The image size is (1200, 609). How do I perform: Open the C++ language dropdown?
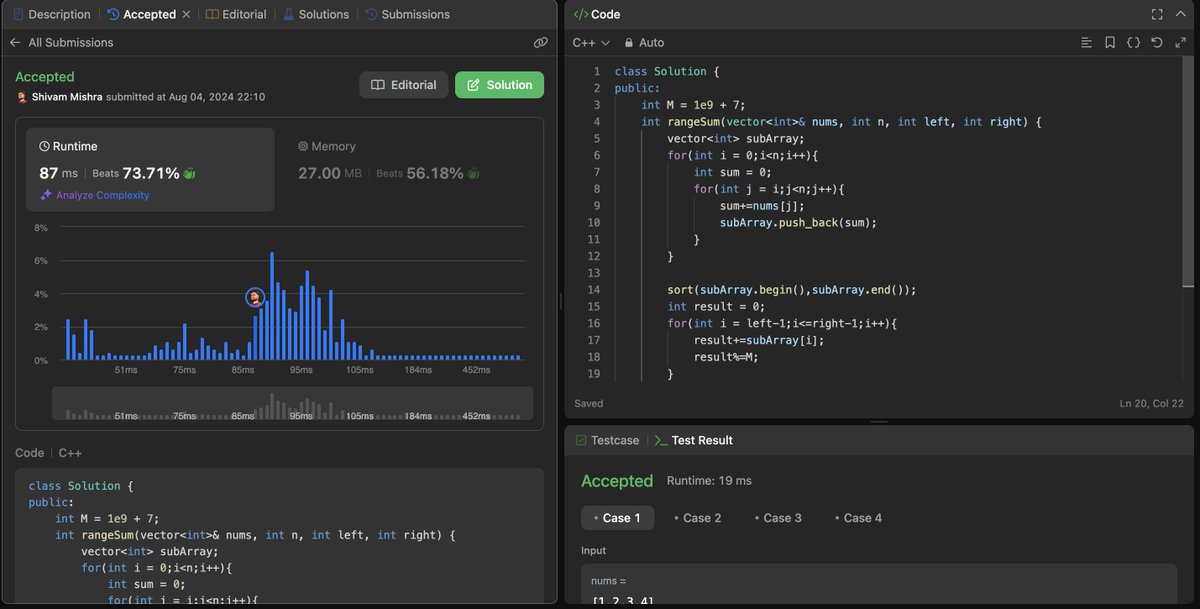pos(591,43)
